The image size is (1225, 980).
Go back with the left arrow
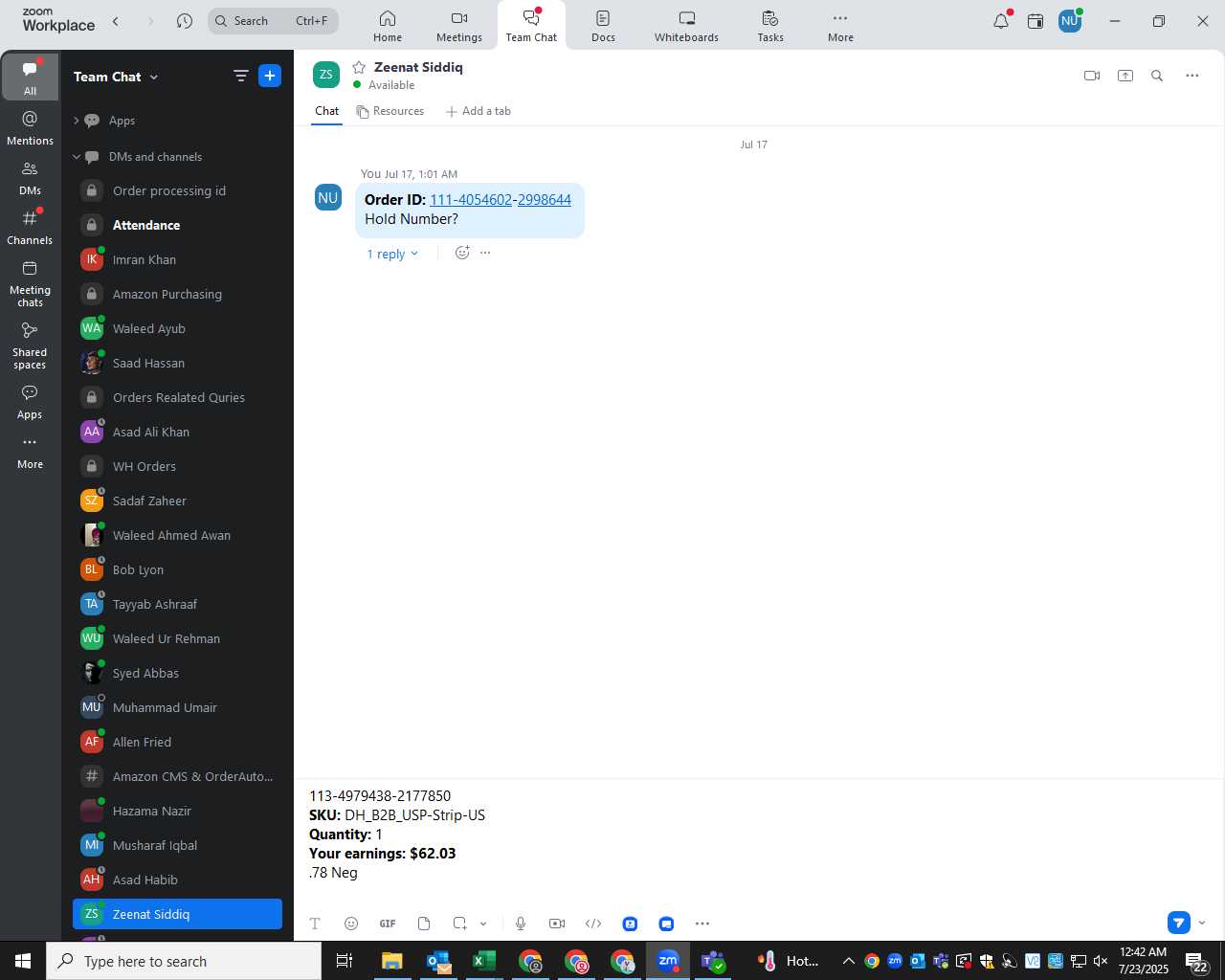(116, 21)
